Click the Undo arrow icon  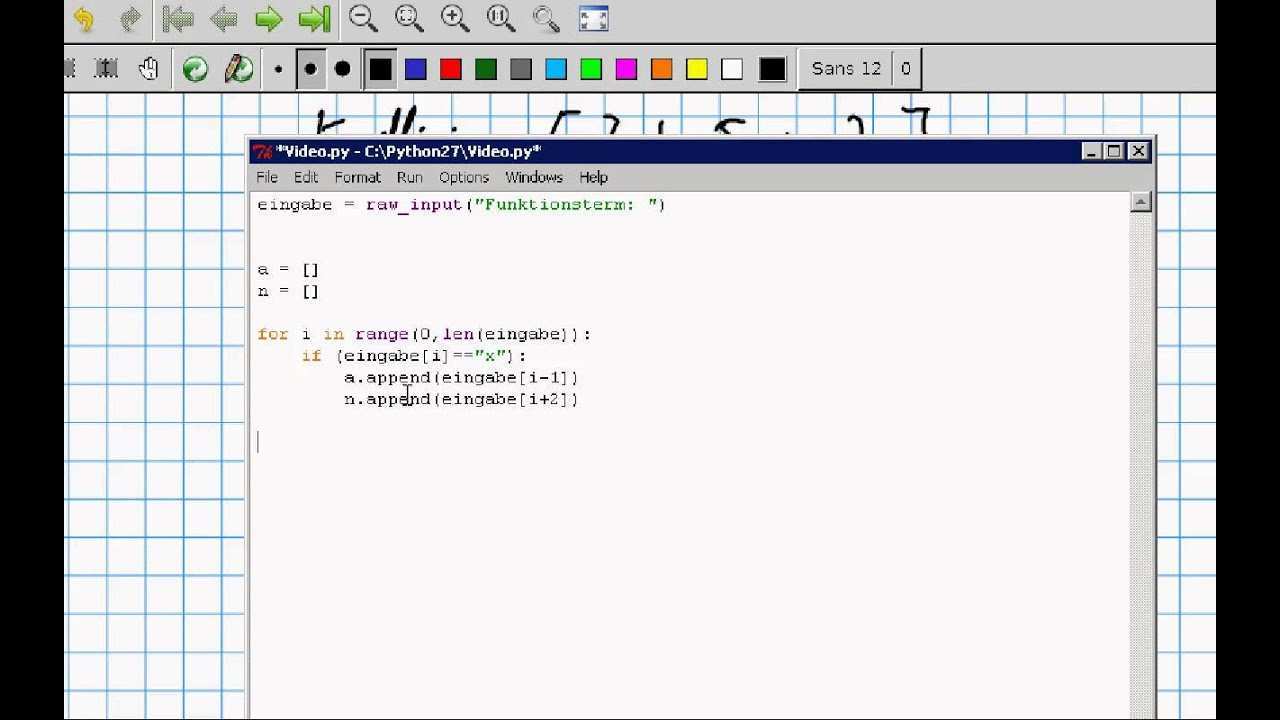point(84,19)
